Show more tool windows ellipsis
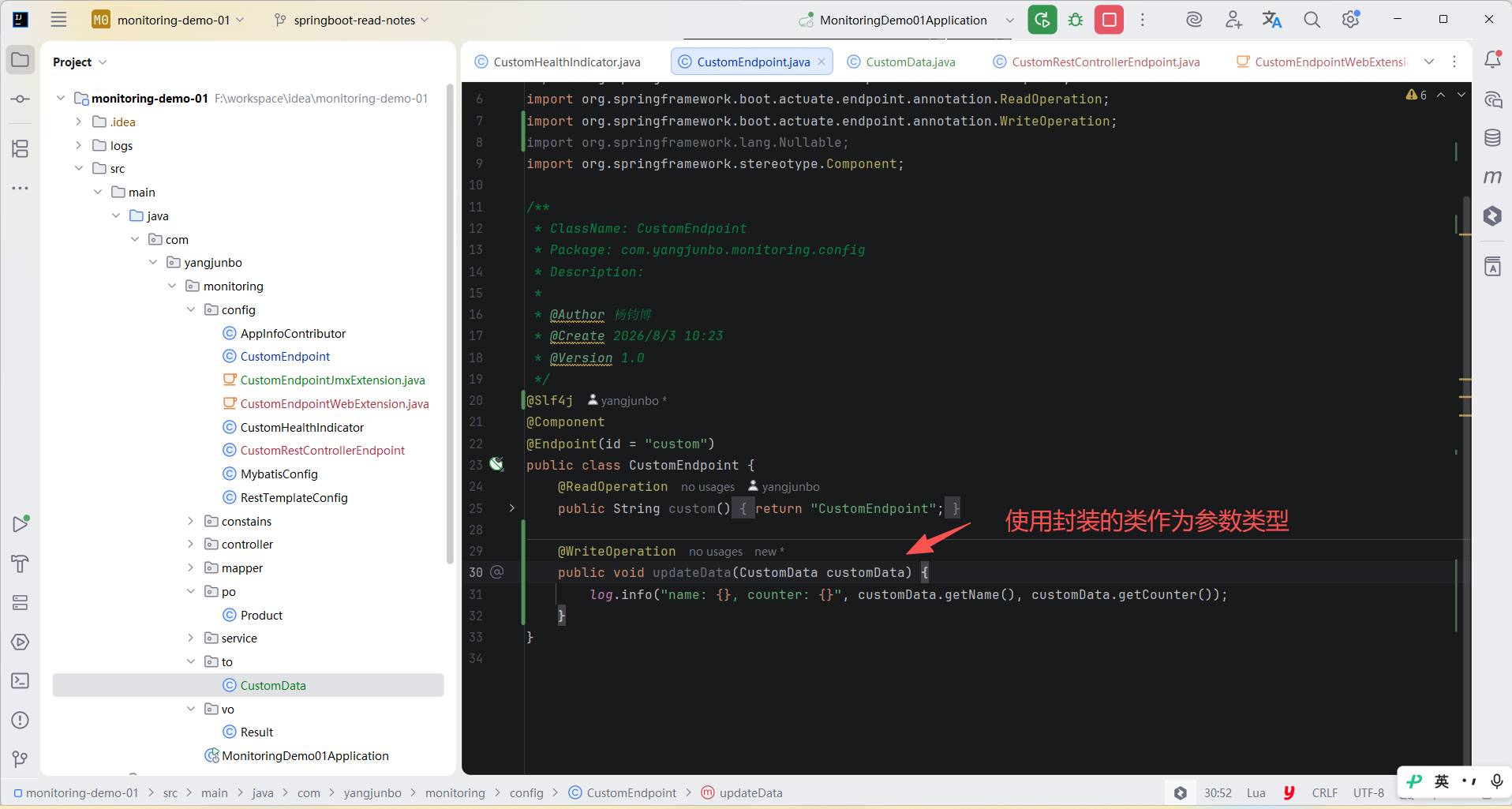1512x809 pixels. pyautogui.click(x=21, y=188)
